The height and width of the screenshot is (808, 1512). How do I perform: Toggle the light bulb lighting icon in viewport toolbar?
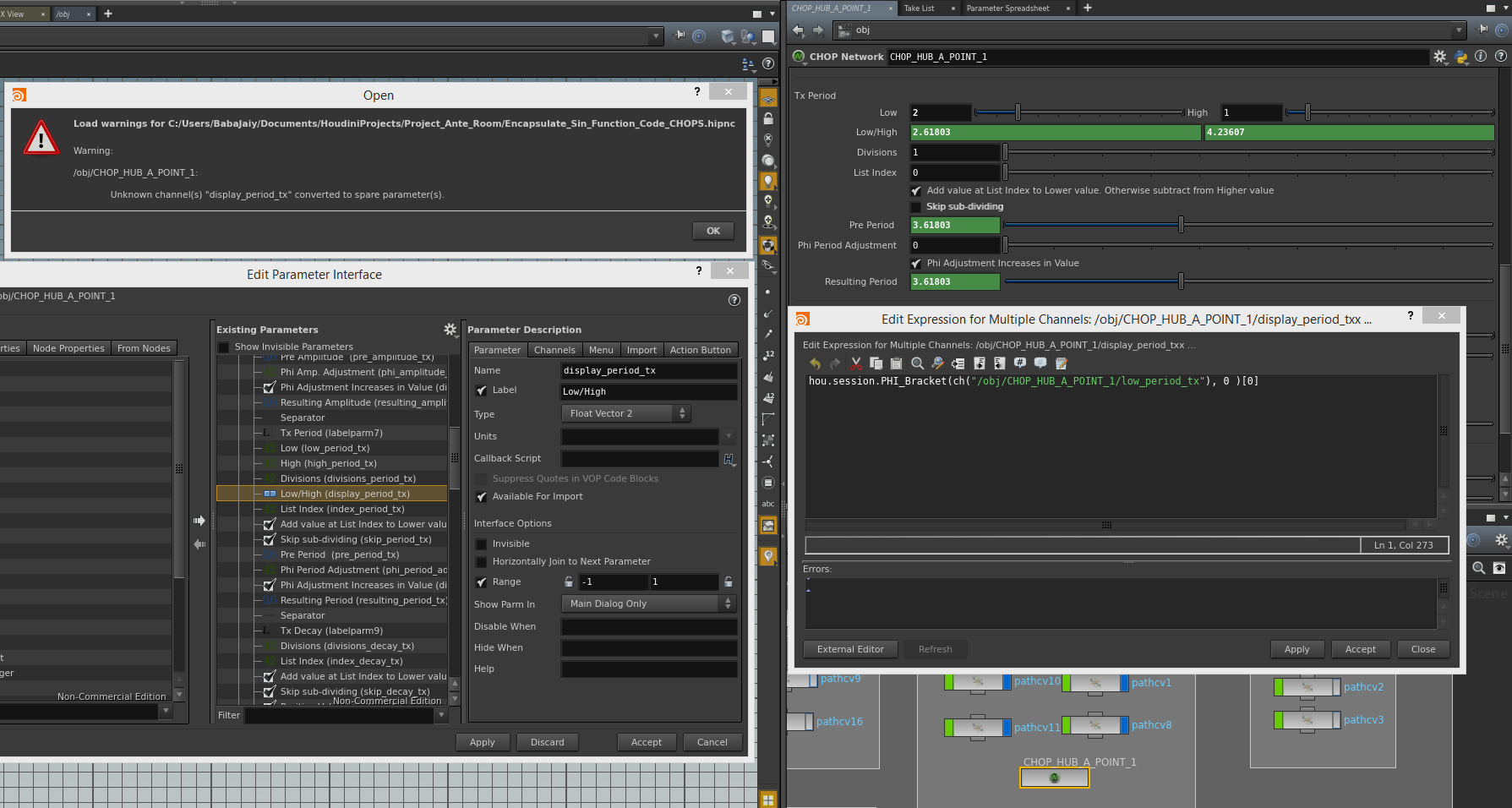(768, 181)
